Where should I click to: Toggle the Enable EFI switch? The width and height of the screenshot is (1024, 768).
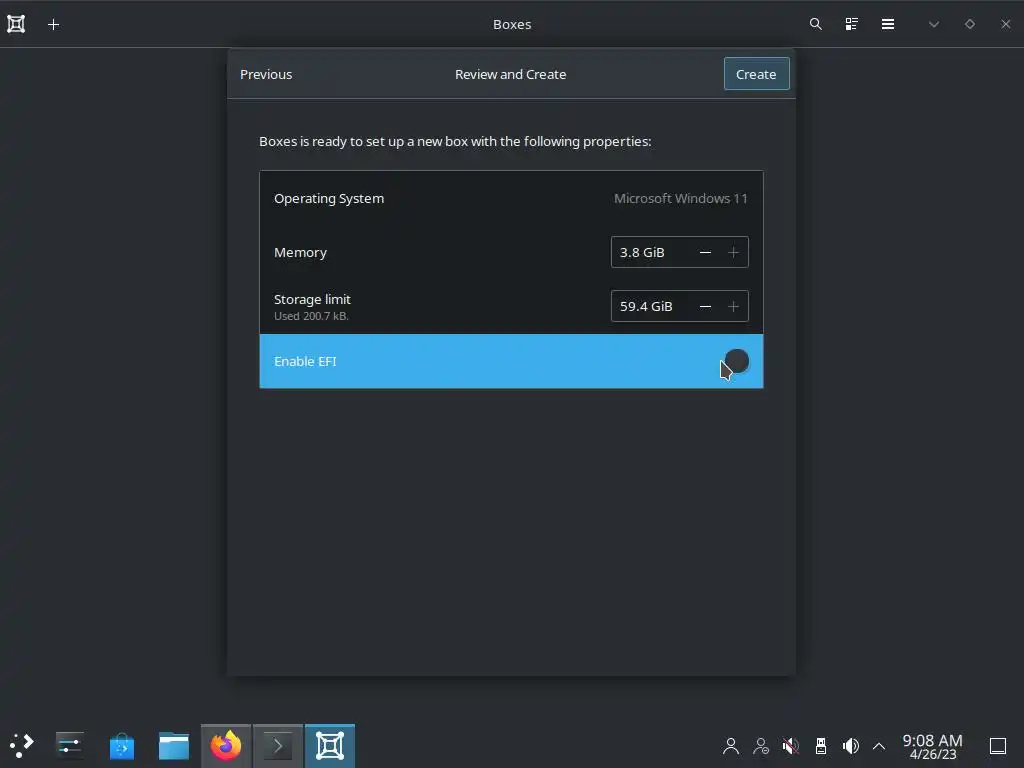(736, 361)
